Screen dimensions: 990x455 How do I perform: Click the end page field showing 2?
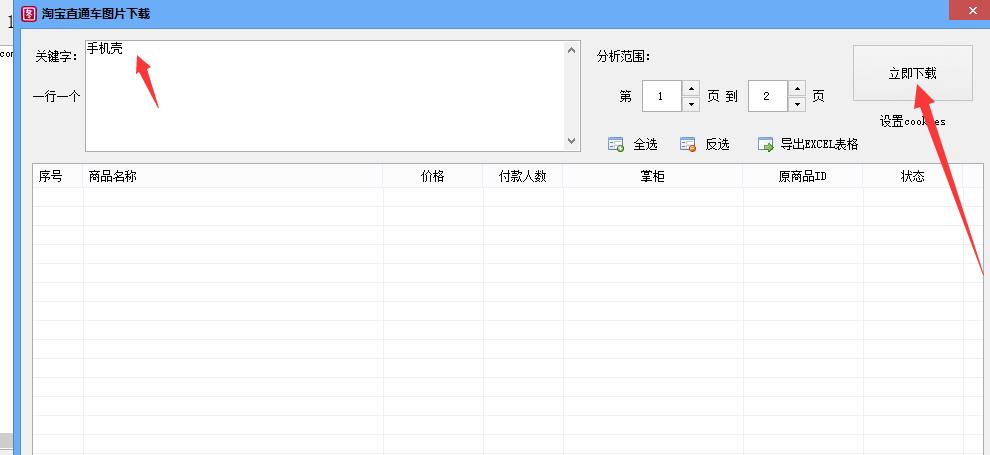click(767, 97)
